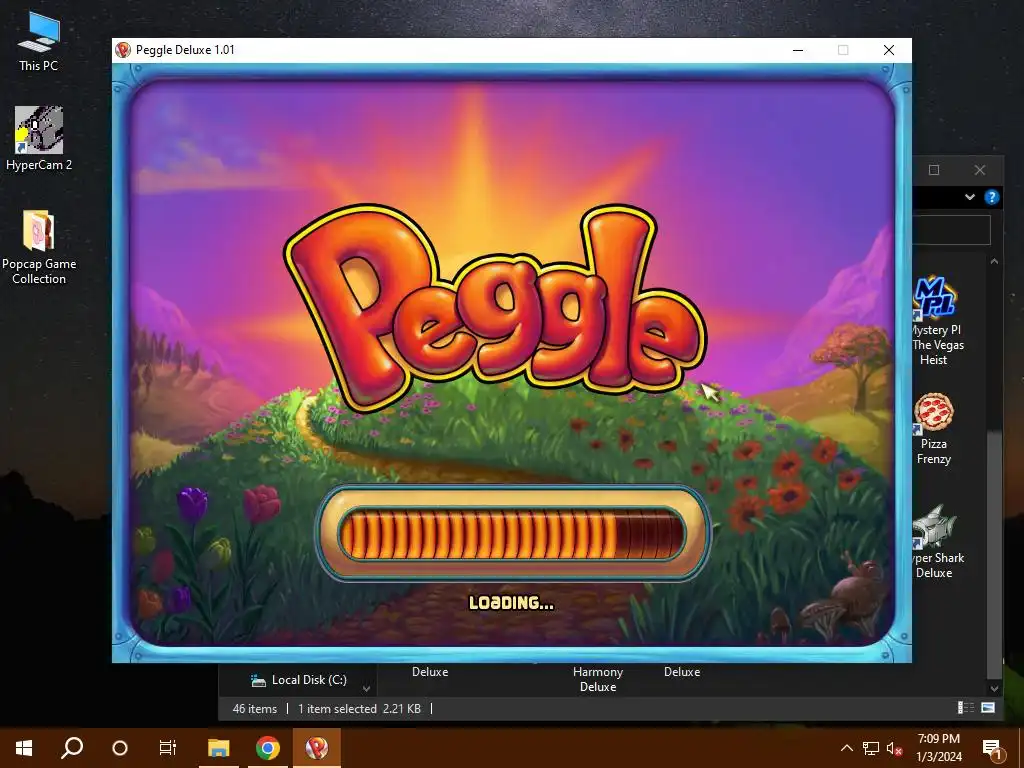
Task: Click 1 item selected 2.21 KB status
Action: (x=359, y=709)
